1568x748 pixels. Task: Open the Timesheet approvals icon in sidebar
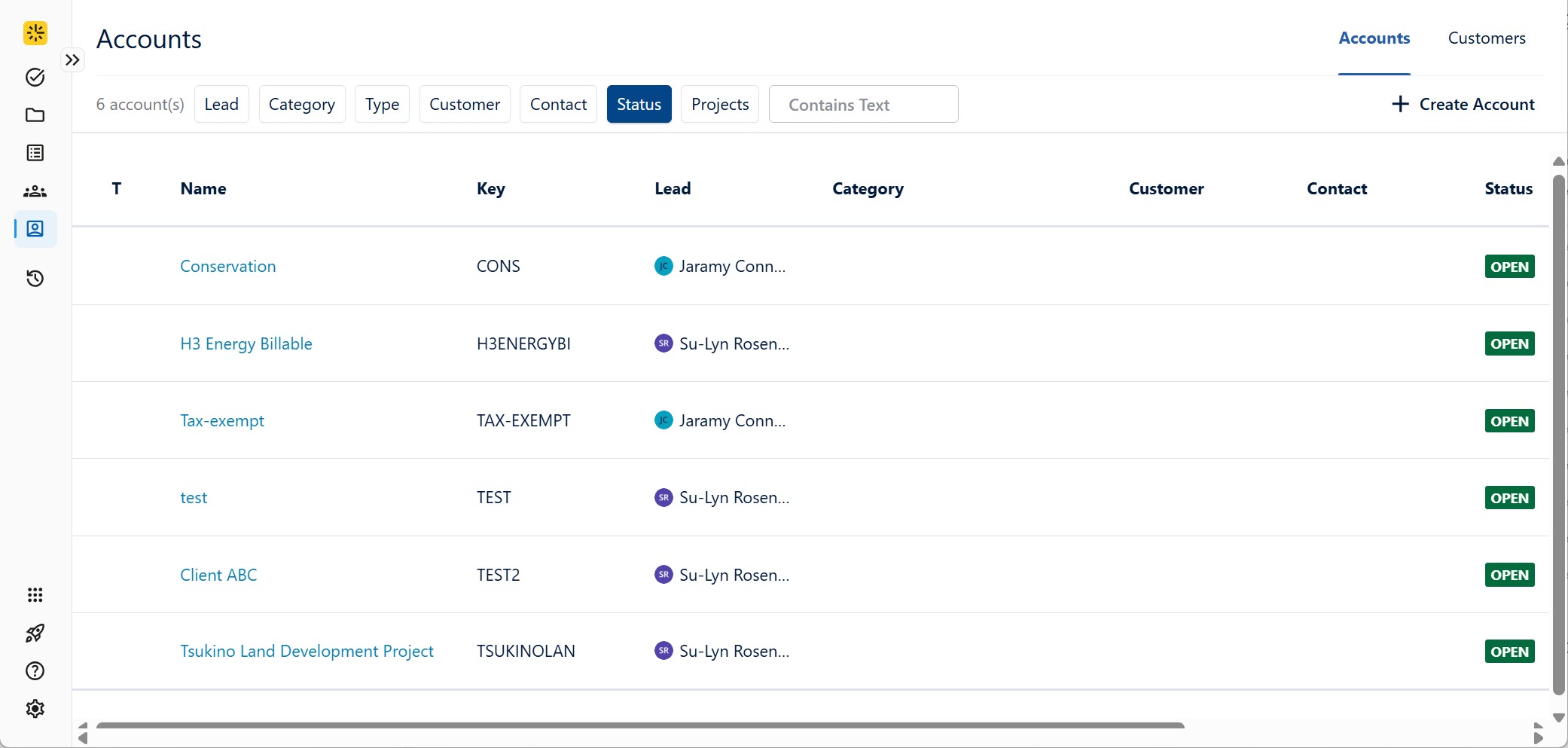35,77
